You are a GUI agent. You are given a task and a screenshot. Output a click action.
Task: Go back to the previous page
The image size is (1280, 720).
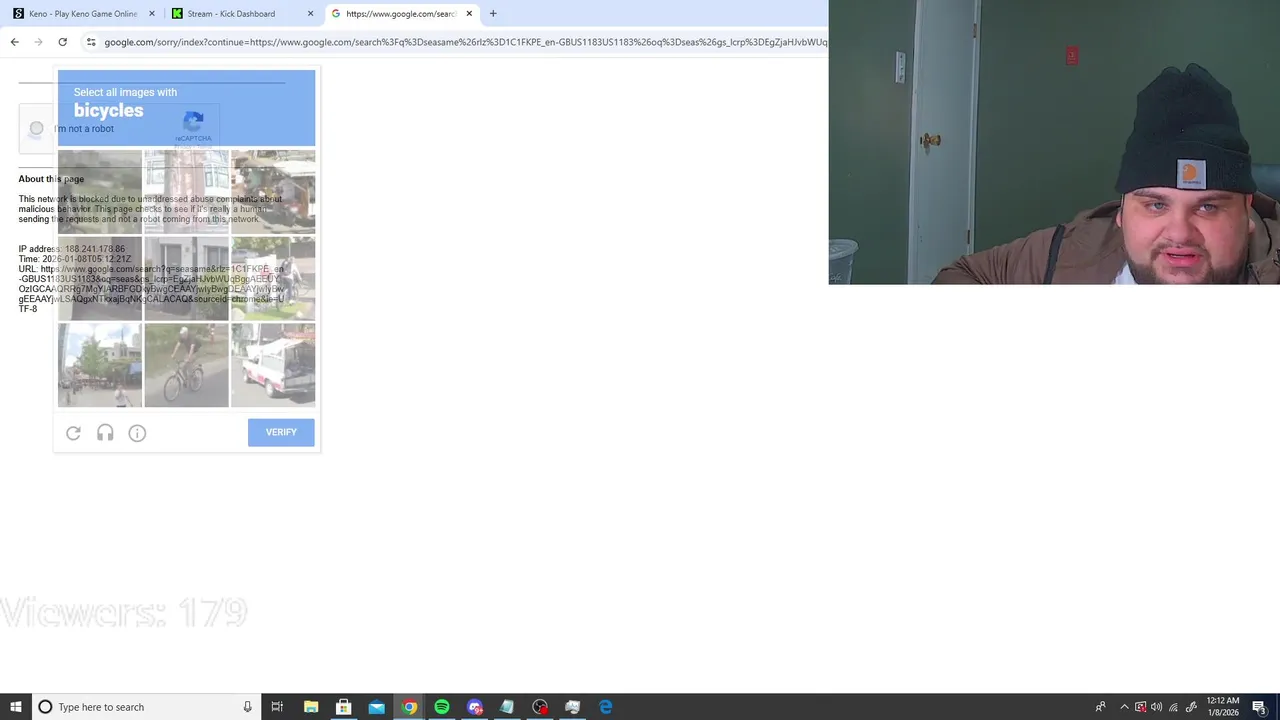14,42
